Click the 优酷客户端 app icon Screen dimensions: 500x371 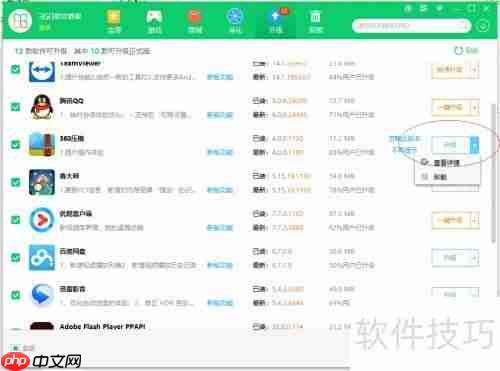pos(42,220)
